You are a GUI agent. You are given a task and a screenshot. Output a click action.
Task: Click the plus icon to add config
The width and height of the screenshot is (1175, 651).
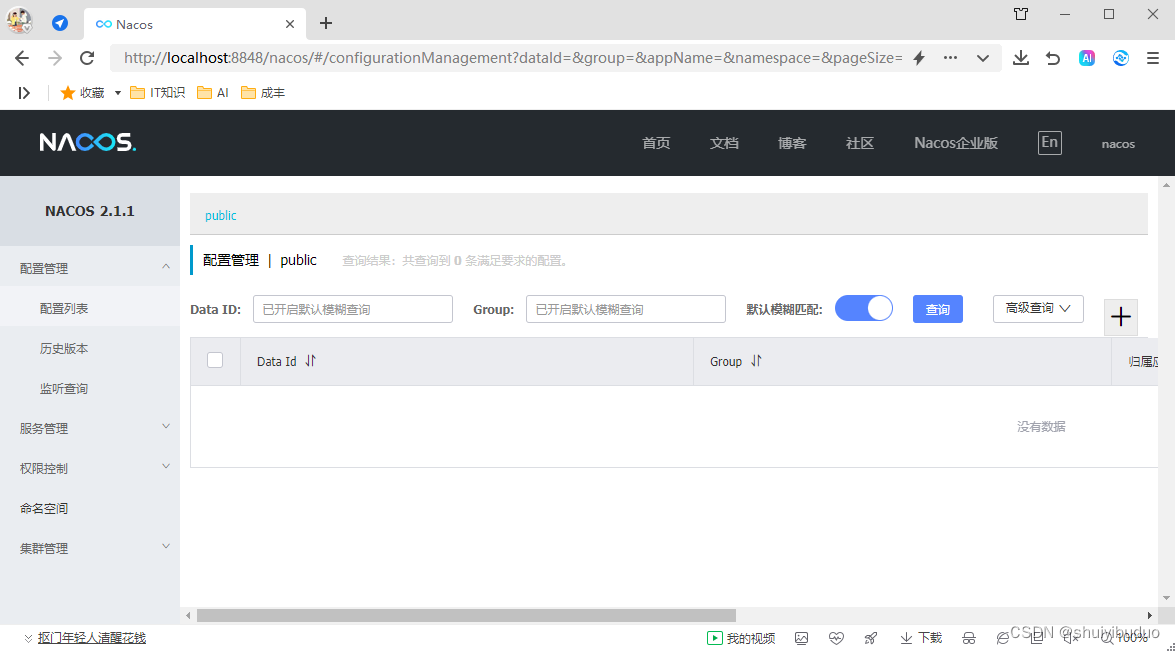1120,317
